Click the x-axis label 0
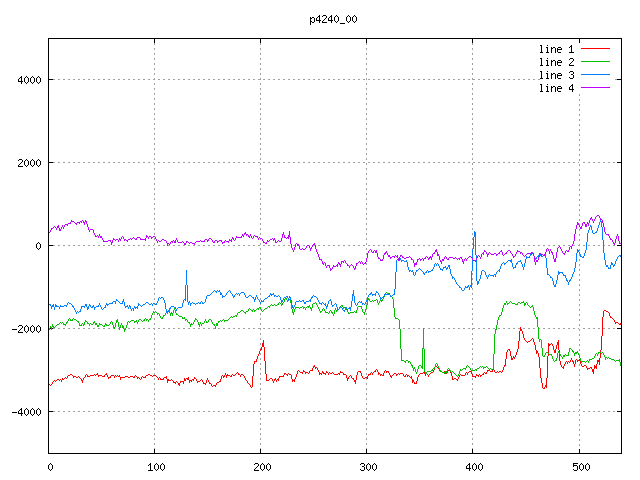This screenshot has width=640, height=480. coord(50,467)
